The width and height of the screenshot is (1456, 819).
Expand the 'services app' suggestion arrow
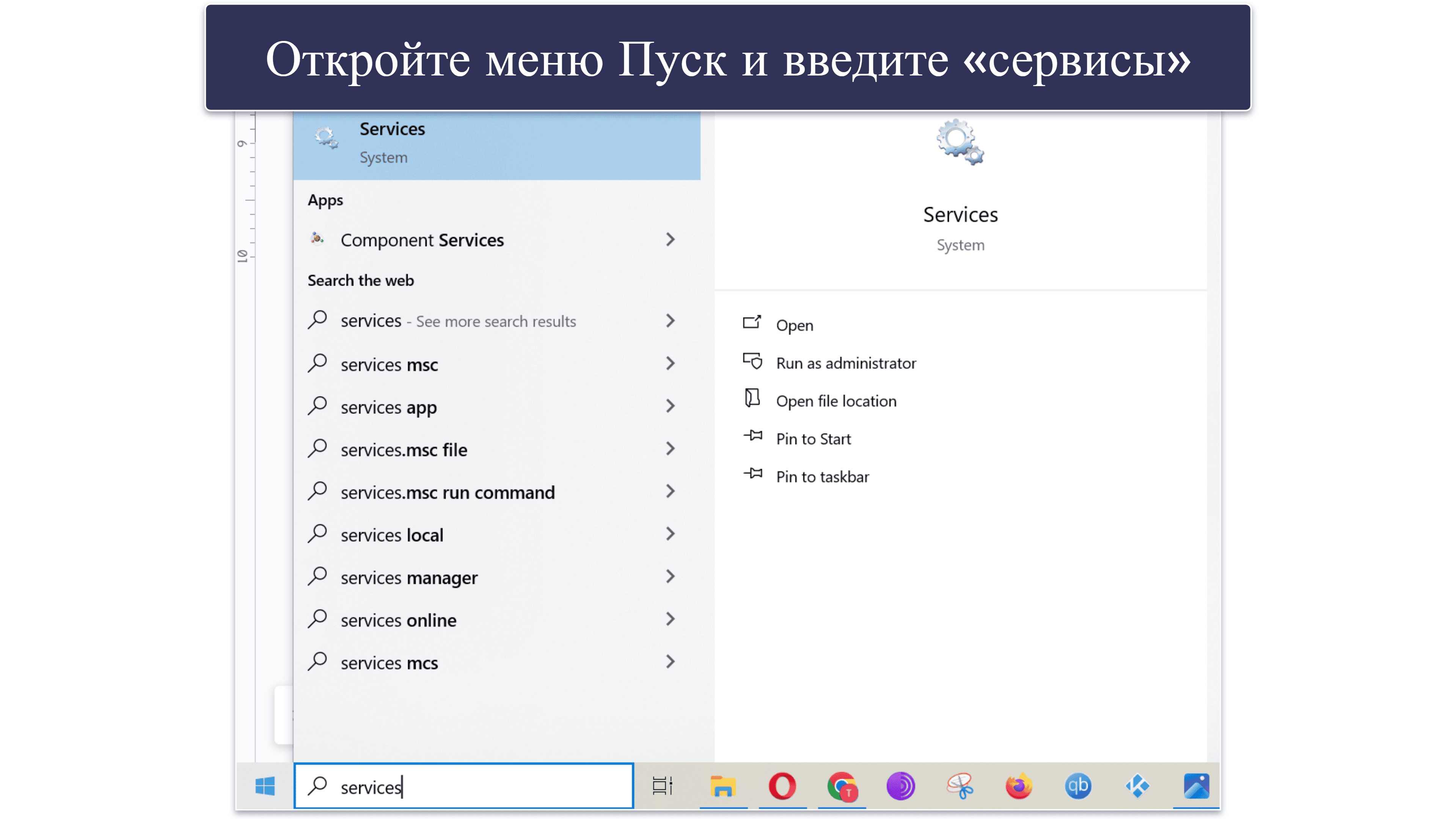tap(670, 406)
